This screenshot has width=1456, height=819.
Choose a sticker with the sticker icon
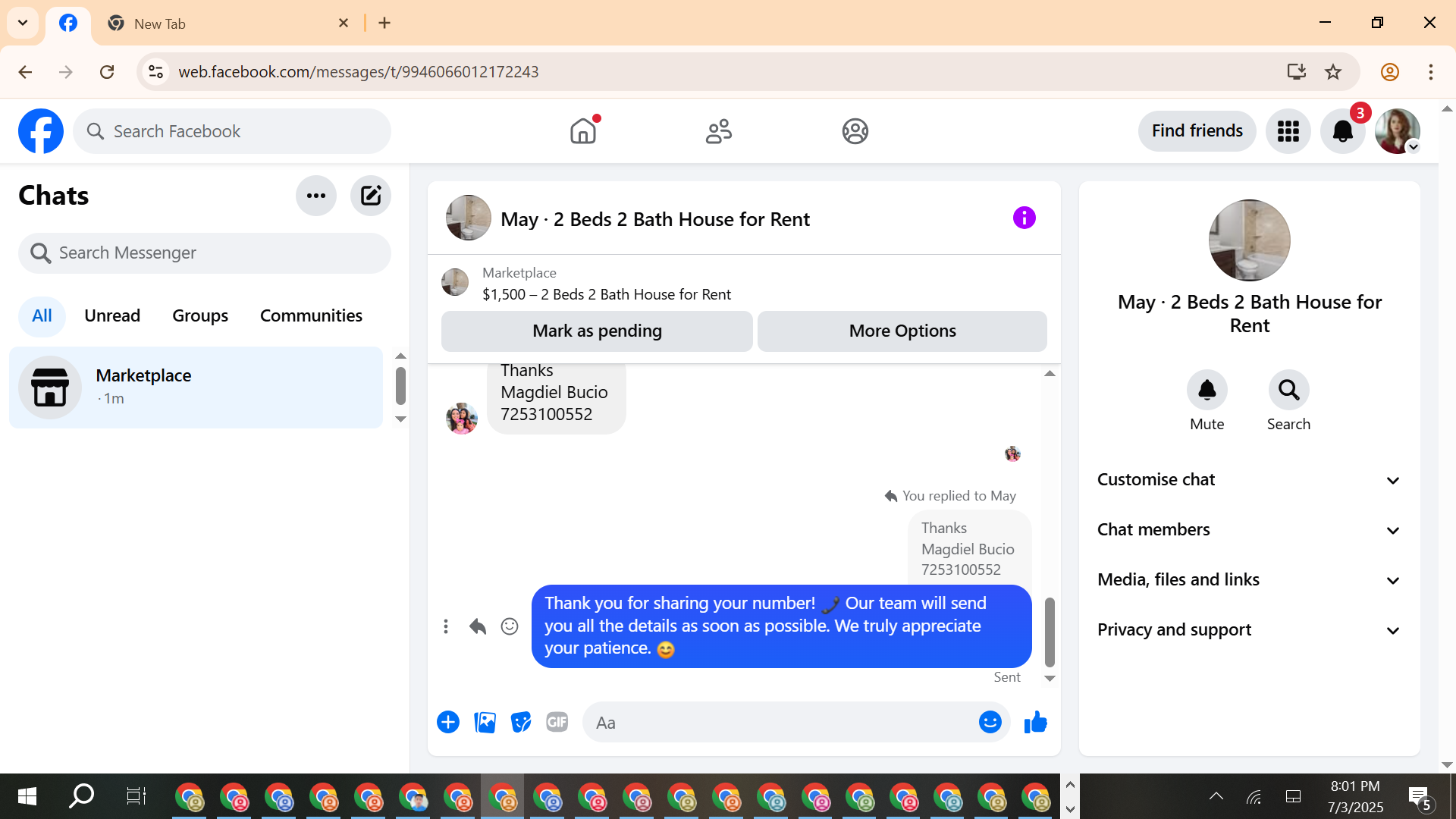coord(521,723)
